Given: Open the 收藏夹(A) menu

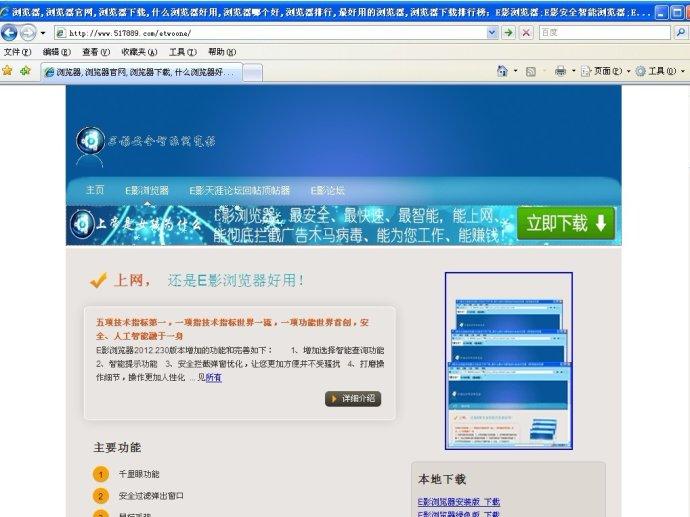Looking at the screenshot, I should tap(139, 52).
